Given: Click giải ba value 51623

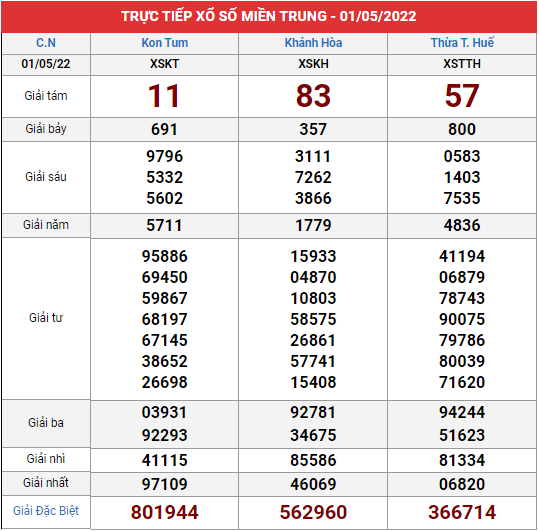Looking at the screenshot, I should pos(462,435).
